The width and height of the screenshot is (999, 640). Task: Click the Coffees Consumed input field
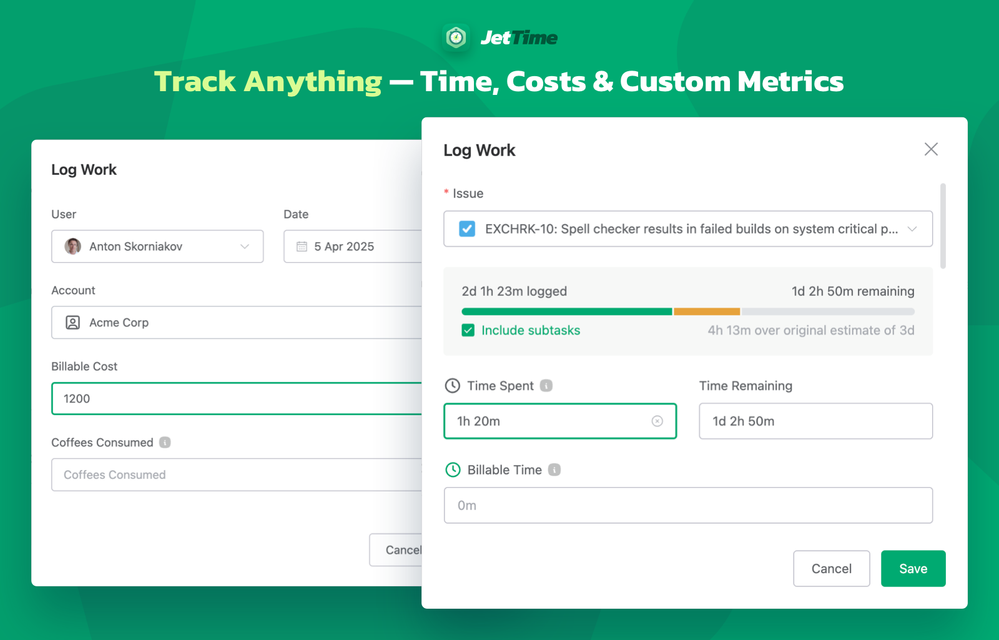236,474
